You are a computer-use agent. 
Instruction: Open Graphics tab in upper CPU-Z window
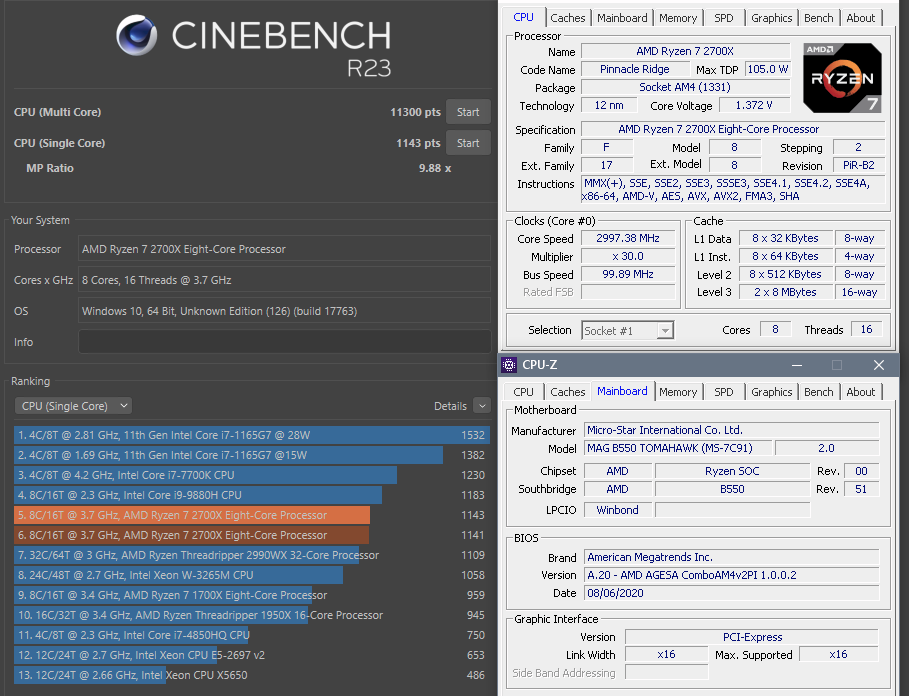coord(771,18)
